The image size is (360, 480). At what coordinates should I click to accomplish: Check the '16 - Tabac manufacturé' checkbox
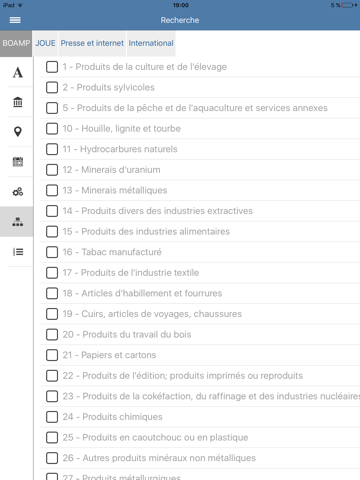click(x=52, y=252)
